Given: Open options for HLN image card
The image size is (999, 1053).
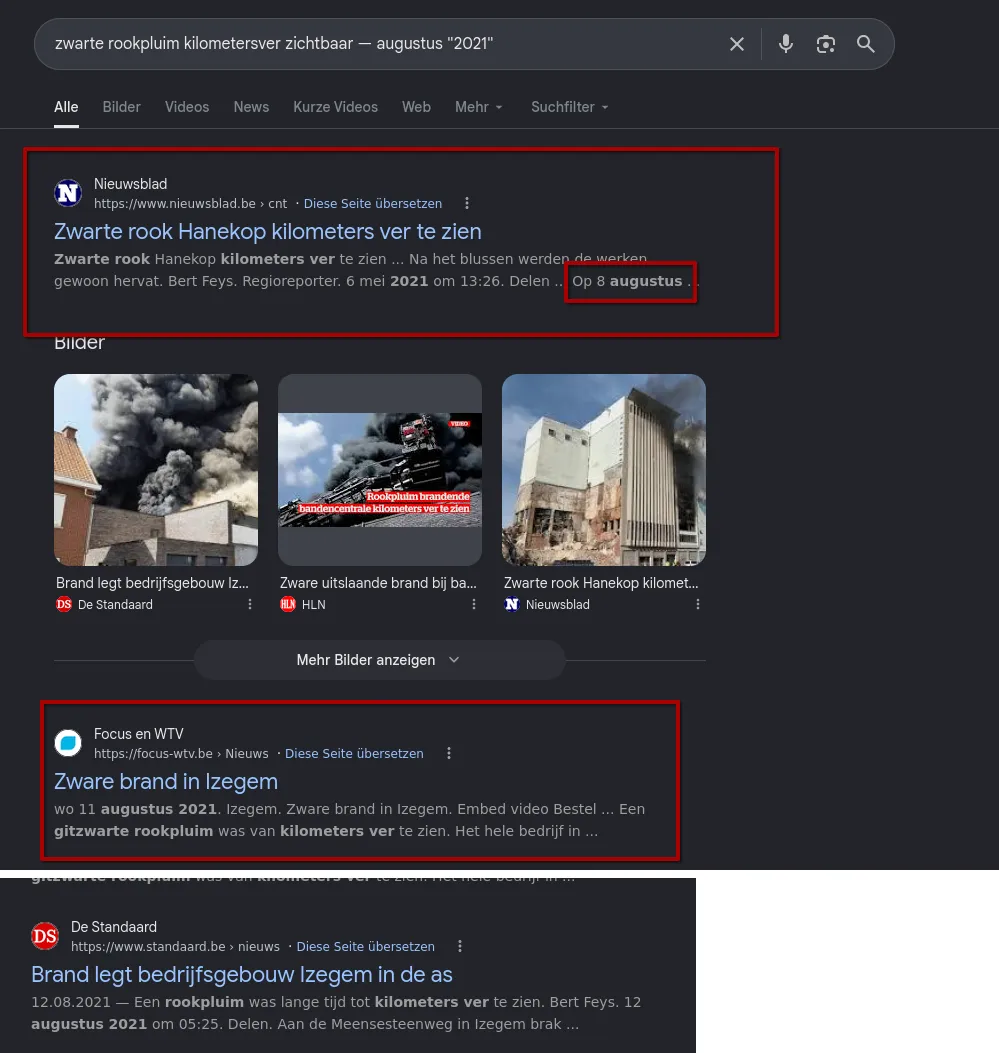Looking at the screenshot, I should coord(474,604).
